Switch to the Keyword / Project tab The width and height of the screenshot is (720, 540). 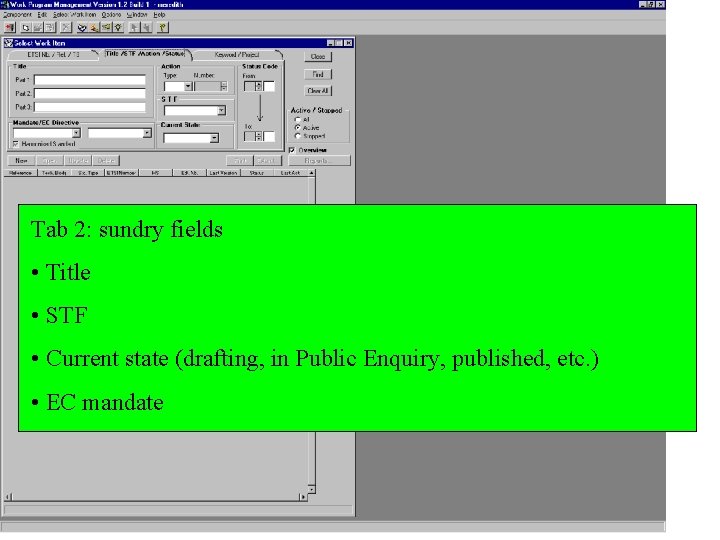click(237, 55)
